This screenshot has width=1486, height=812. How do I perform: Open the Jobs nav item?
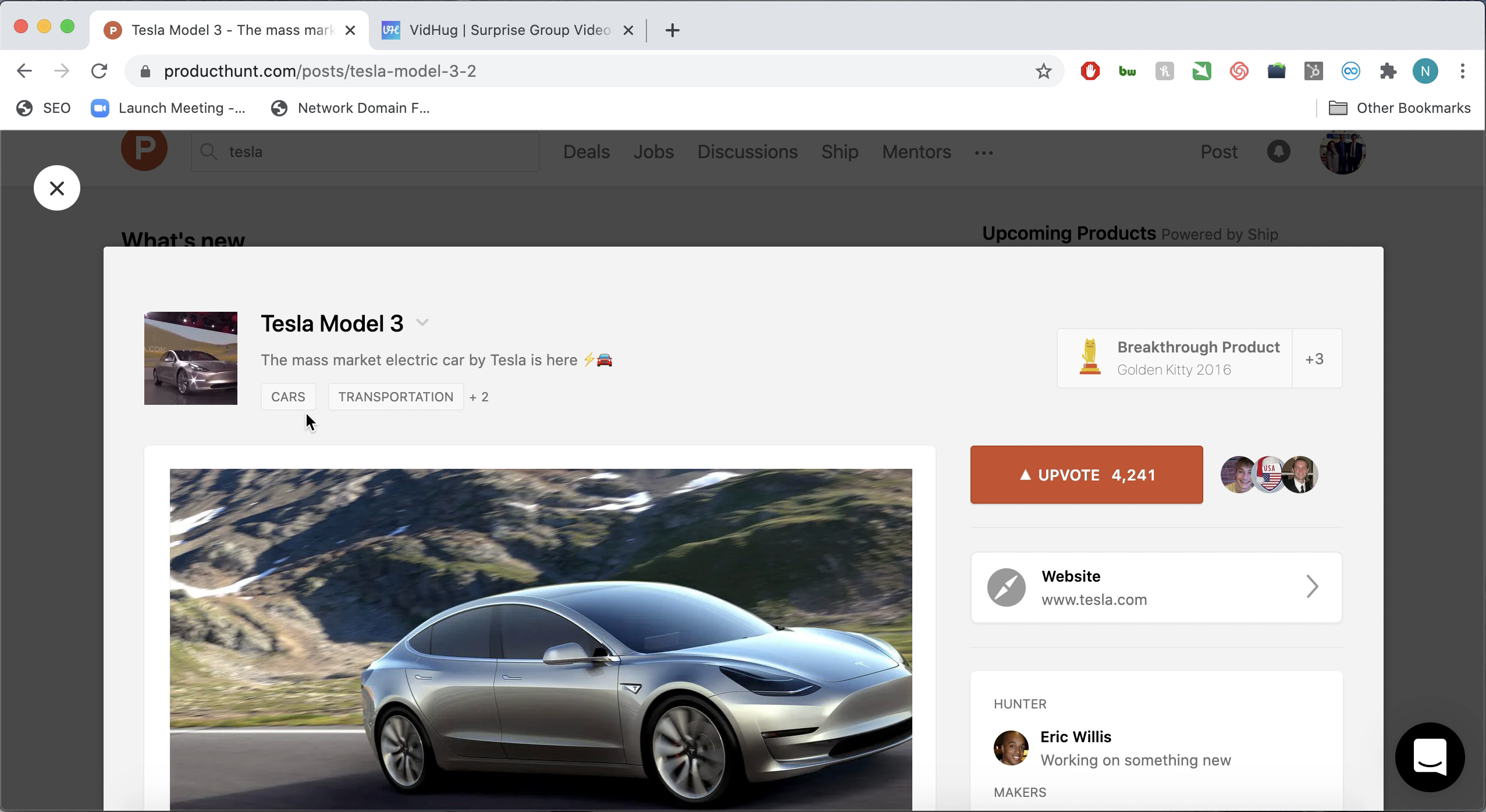(x=653, y=152)
